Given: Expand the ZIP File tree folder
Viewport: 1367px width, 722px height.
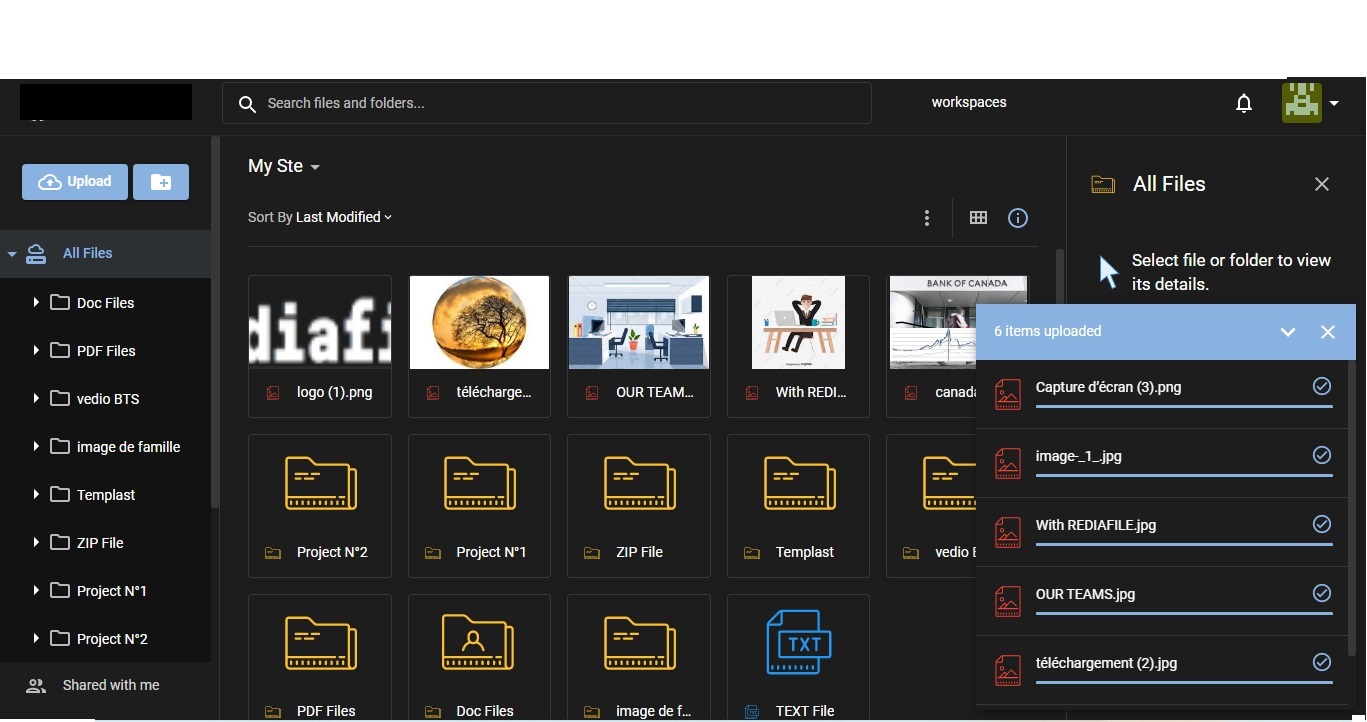Looking at the screenshot, I should 36,542.
